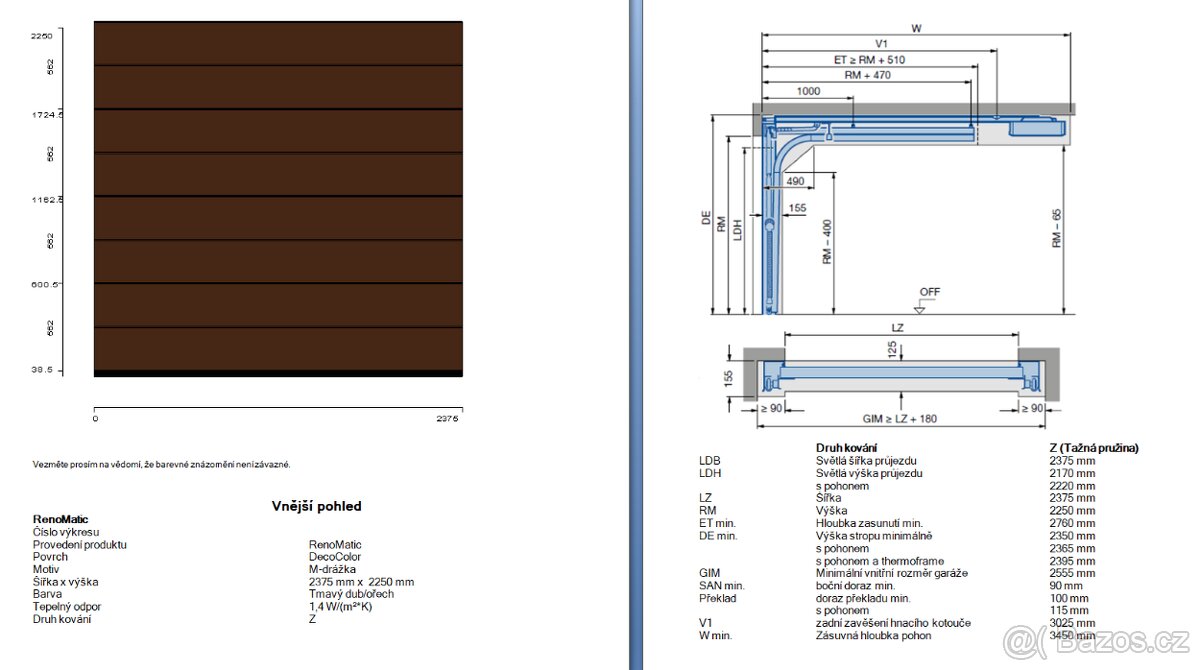Click the 'RenoMatic' value beside Provedení produktu
Image resolution: width=1200 pixels, height=670 pixels.
[x=335, y=545]
